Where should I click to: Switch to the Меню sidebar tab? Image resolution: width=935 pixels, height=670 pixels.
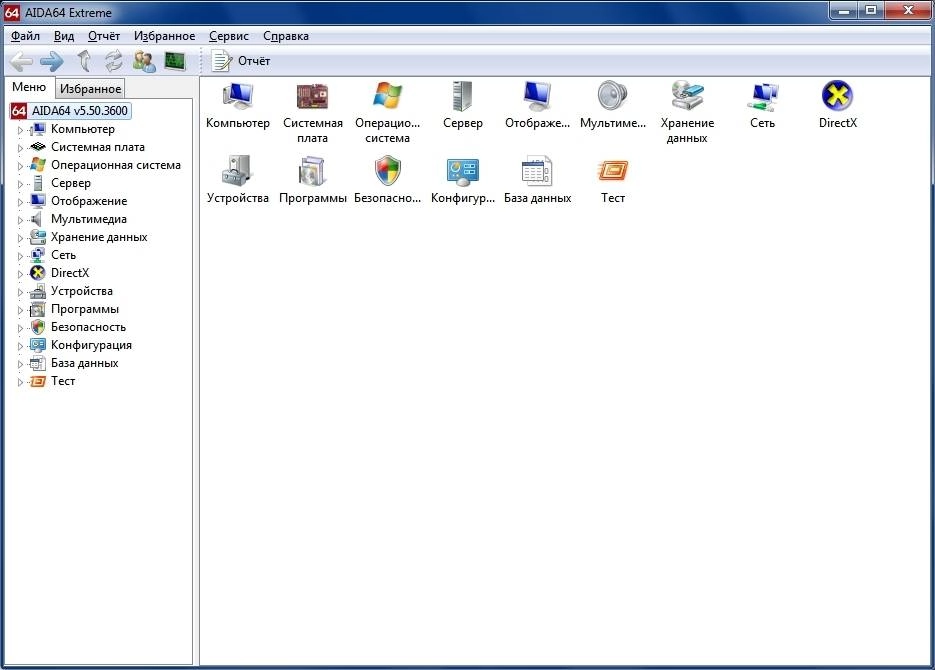coord(29,87)
